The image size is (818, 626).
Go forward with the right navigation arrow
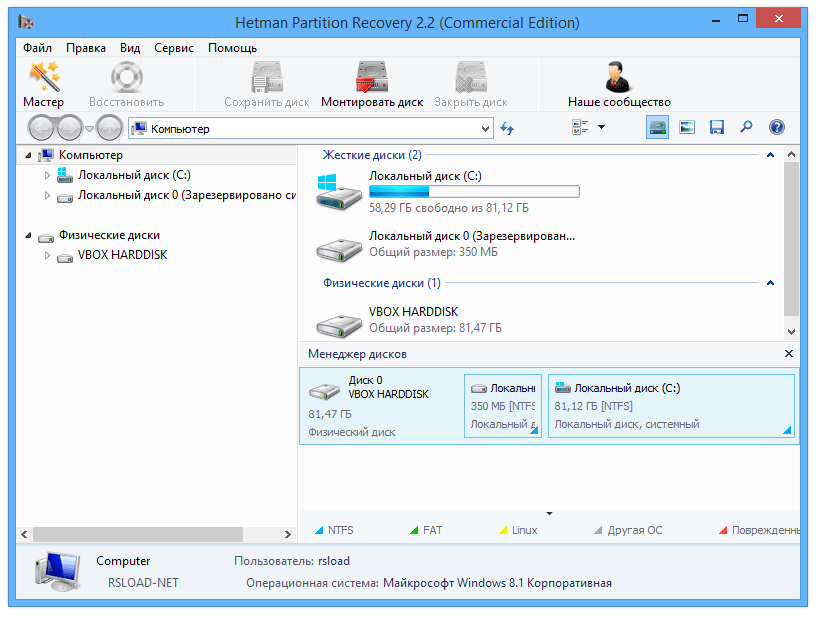click(x=69, y=128)
